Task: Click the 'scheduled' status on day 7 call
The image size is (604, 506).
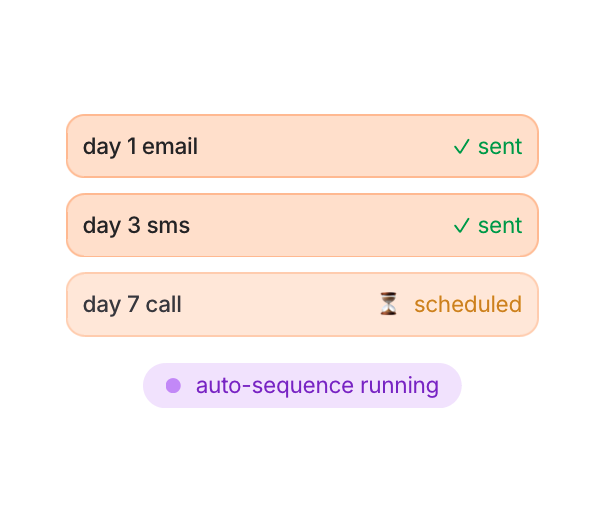Action: pyautogui.click(x=467, y=304)
